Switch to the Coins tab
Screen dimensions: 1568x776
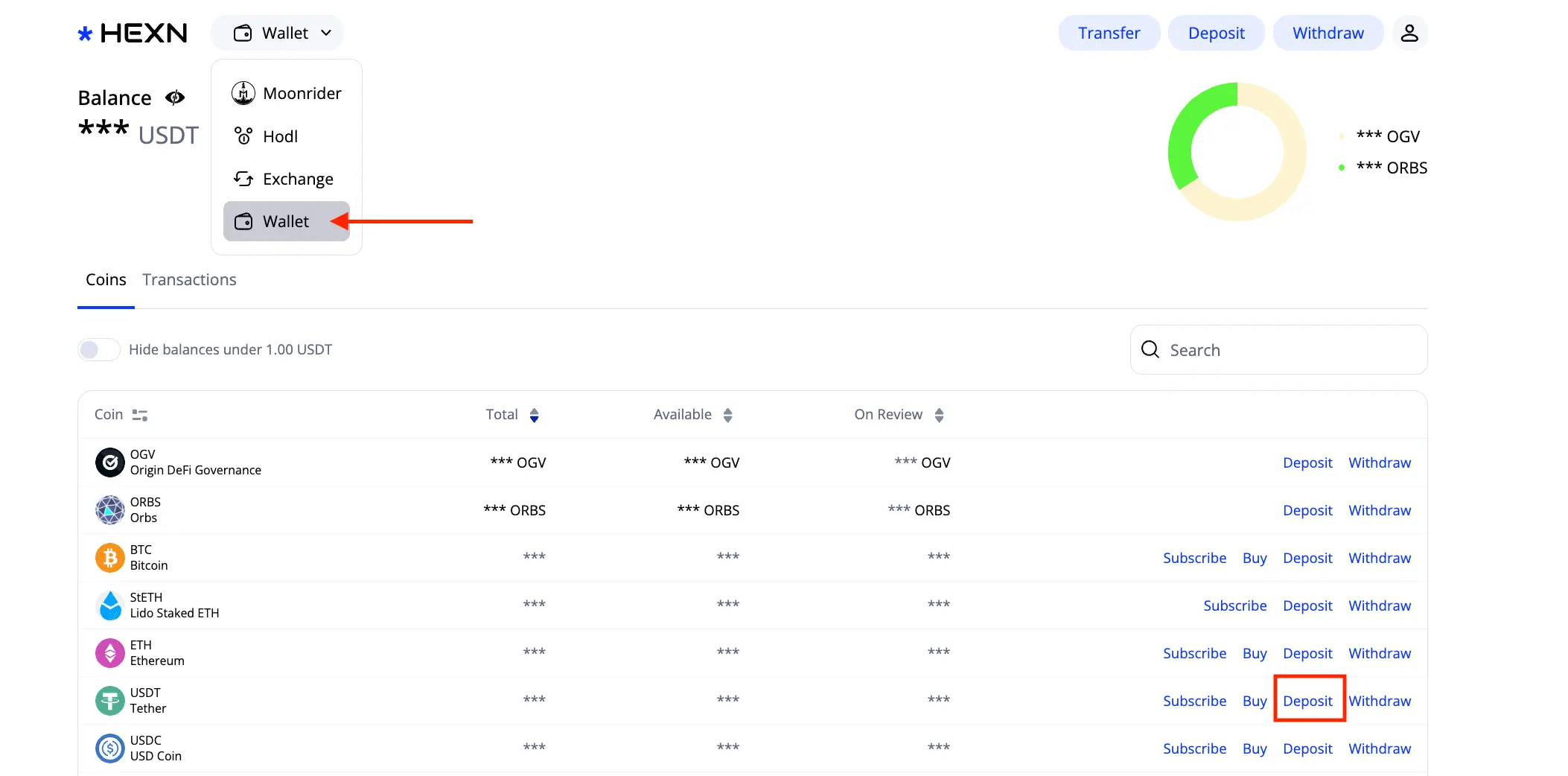pyautogui.click(x=106, y=279)
